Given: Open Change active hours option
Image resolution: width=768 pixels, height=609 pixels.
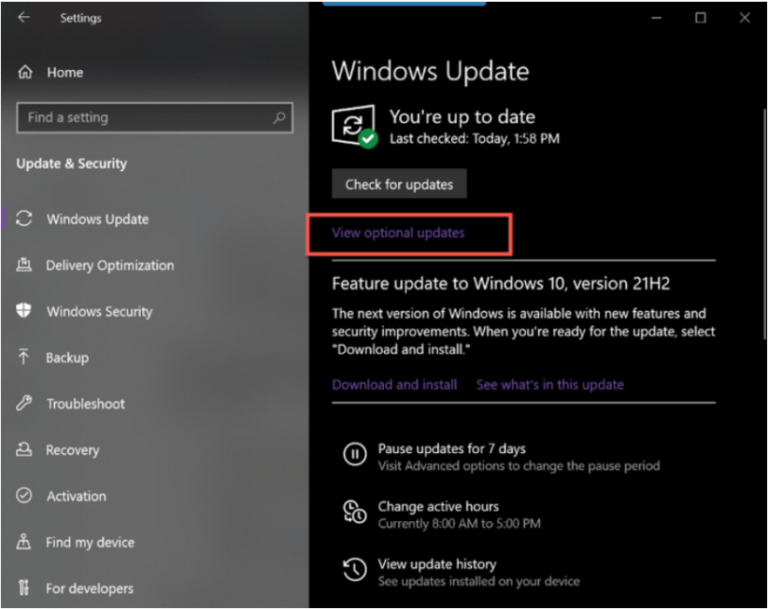Looking at the screenshot, I should [438, 506].
